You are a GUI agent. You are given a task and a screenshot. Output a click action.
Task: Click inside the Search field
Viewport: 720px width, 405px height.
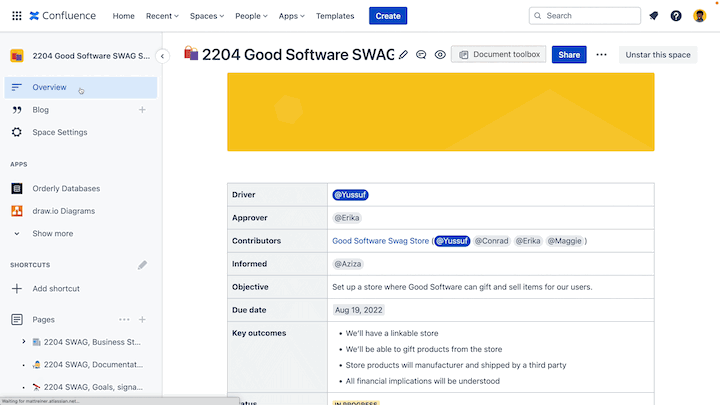(x=585, y=16)
